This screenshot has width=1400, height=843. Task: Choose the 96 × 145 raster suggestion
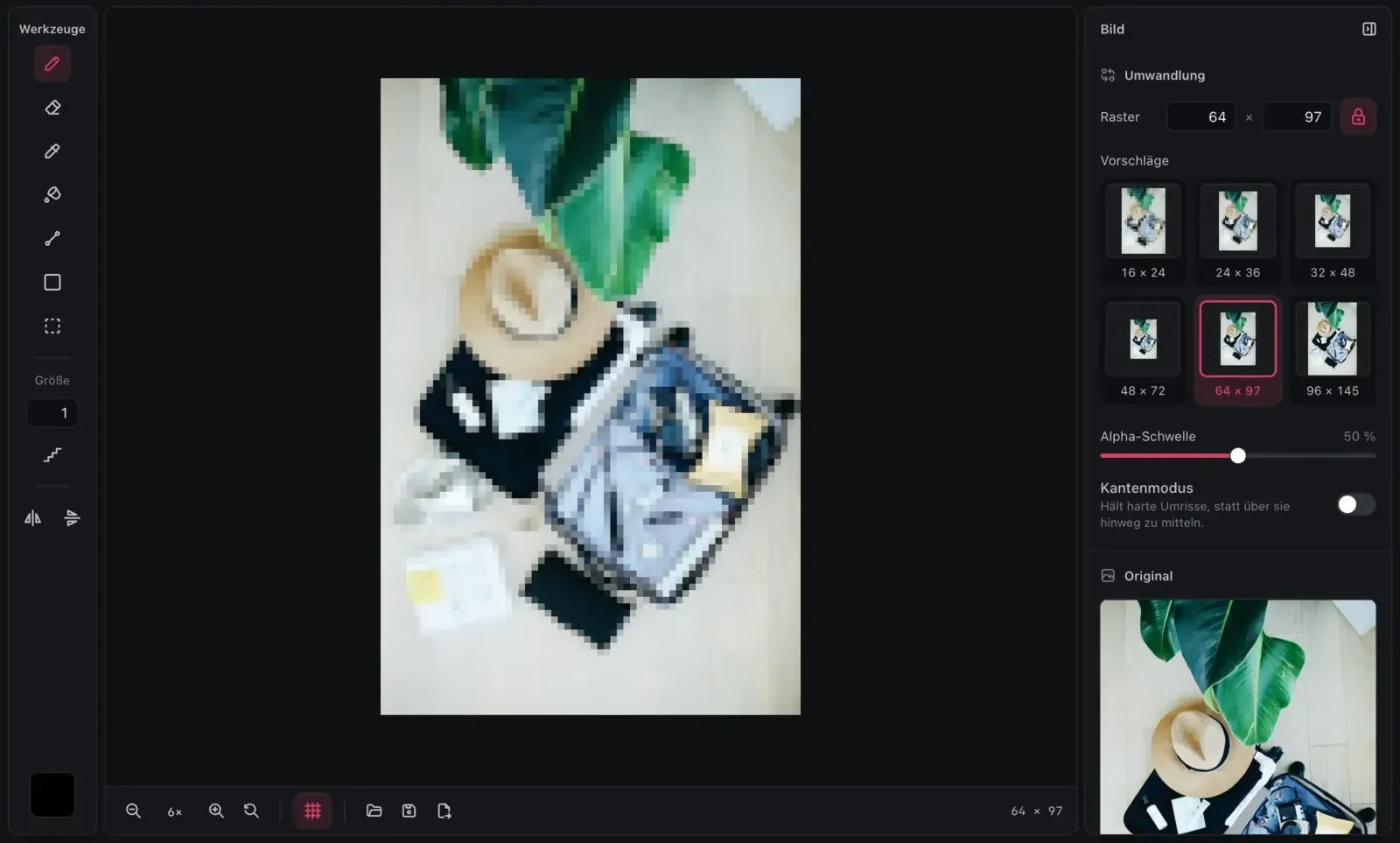pos(1333,351)
